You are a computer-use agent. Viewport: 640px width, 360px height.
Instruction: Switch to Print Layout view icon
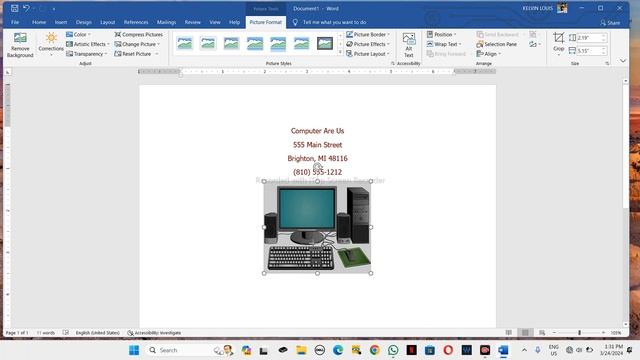(525, 333)
